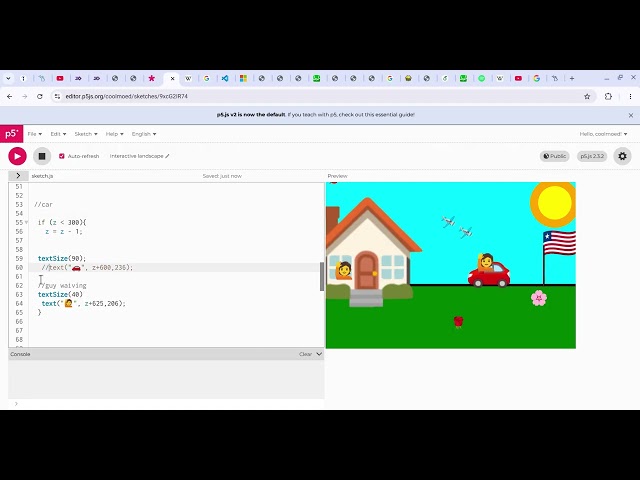The height and width of the screenshot is (480, 640).
Task: Expand the sketch files sidebar
Action: click(x=18, y=176)
